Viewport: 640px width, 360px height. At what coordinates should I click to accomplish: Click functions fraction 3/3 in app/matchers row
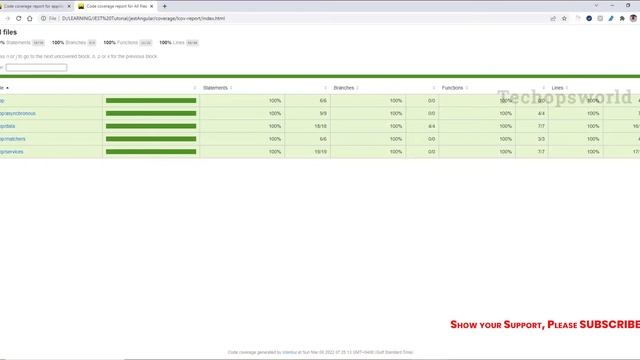[541, 139]
